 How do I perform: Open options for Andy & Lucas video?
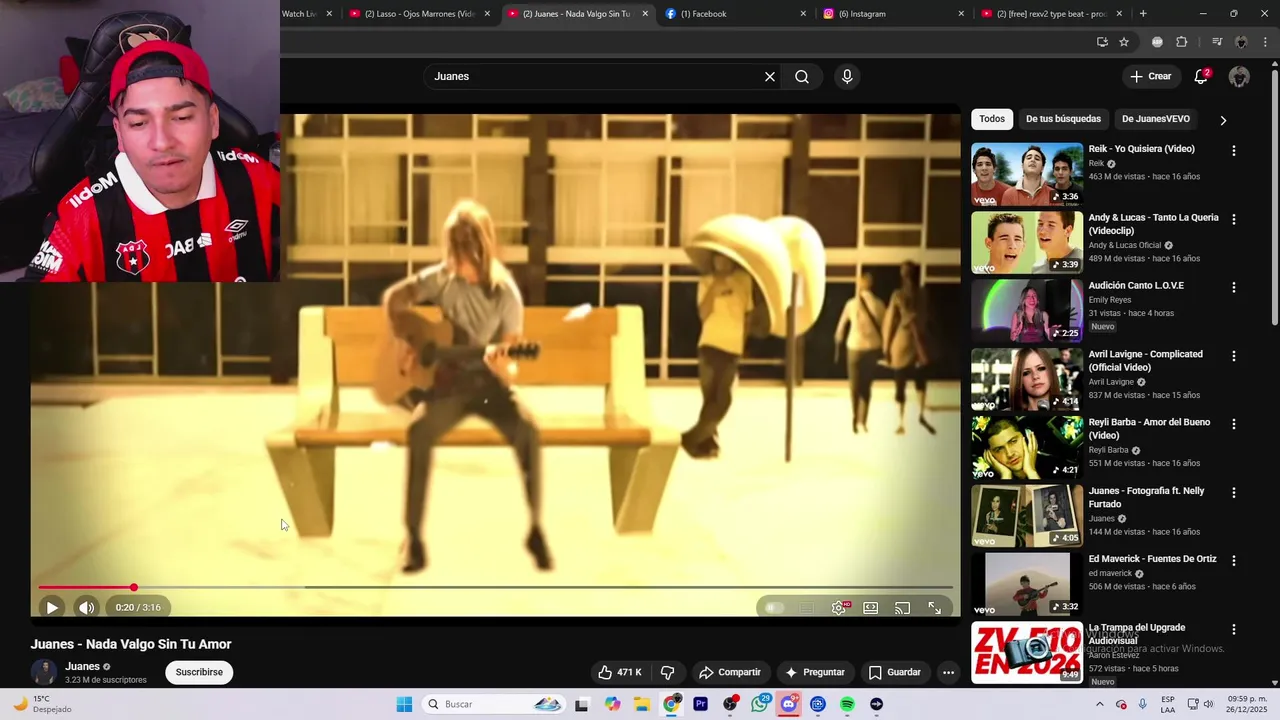1233,219
